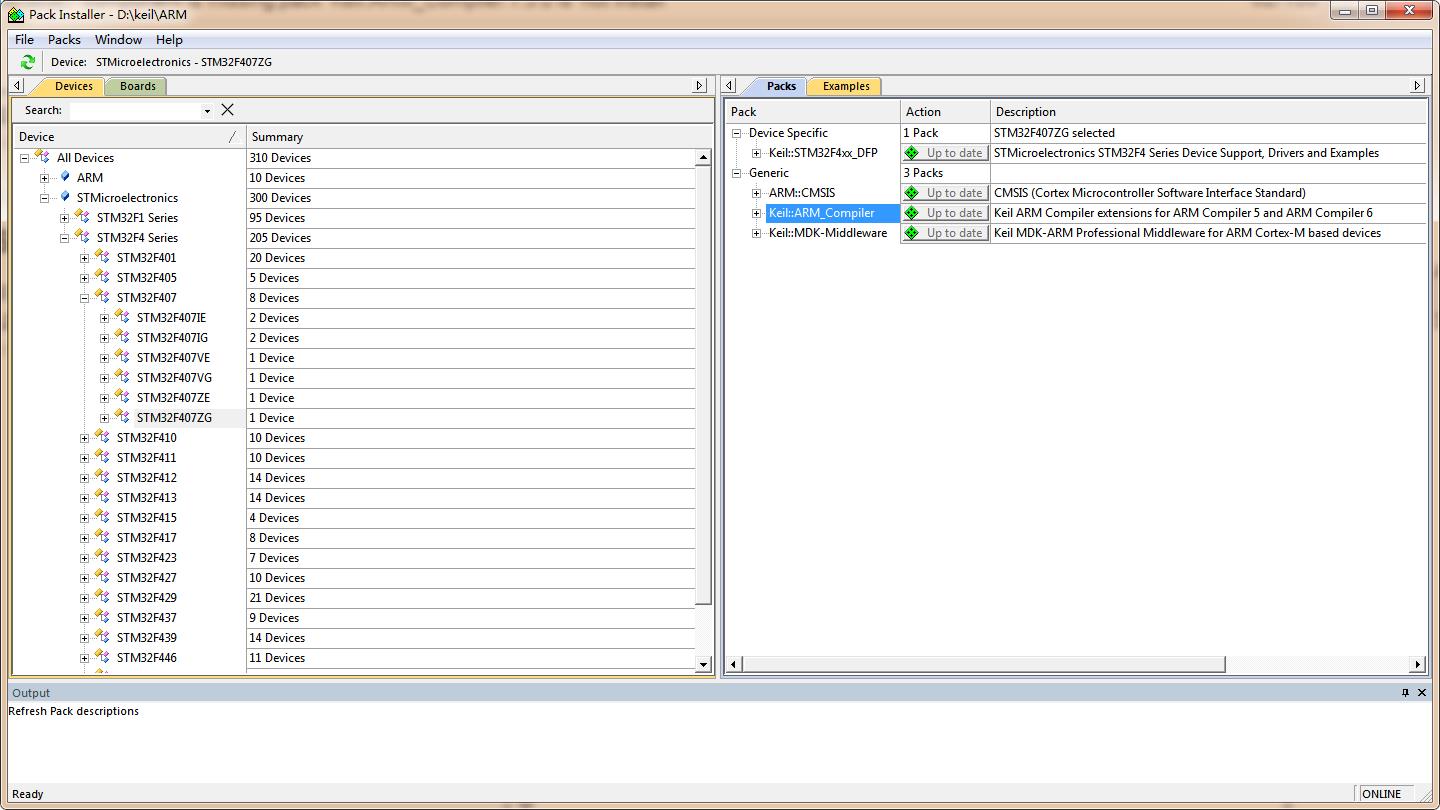Switch to the Examples tab
The image size is (1440, 810).
click(846, 86)
